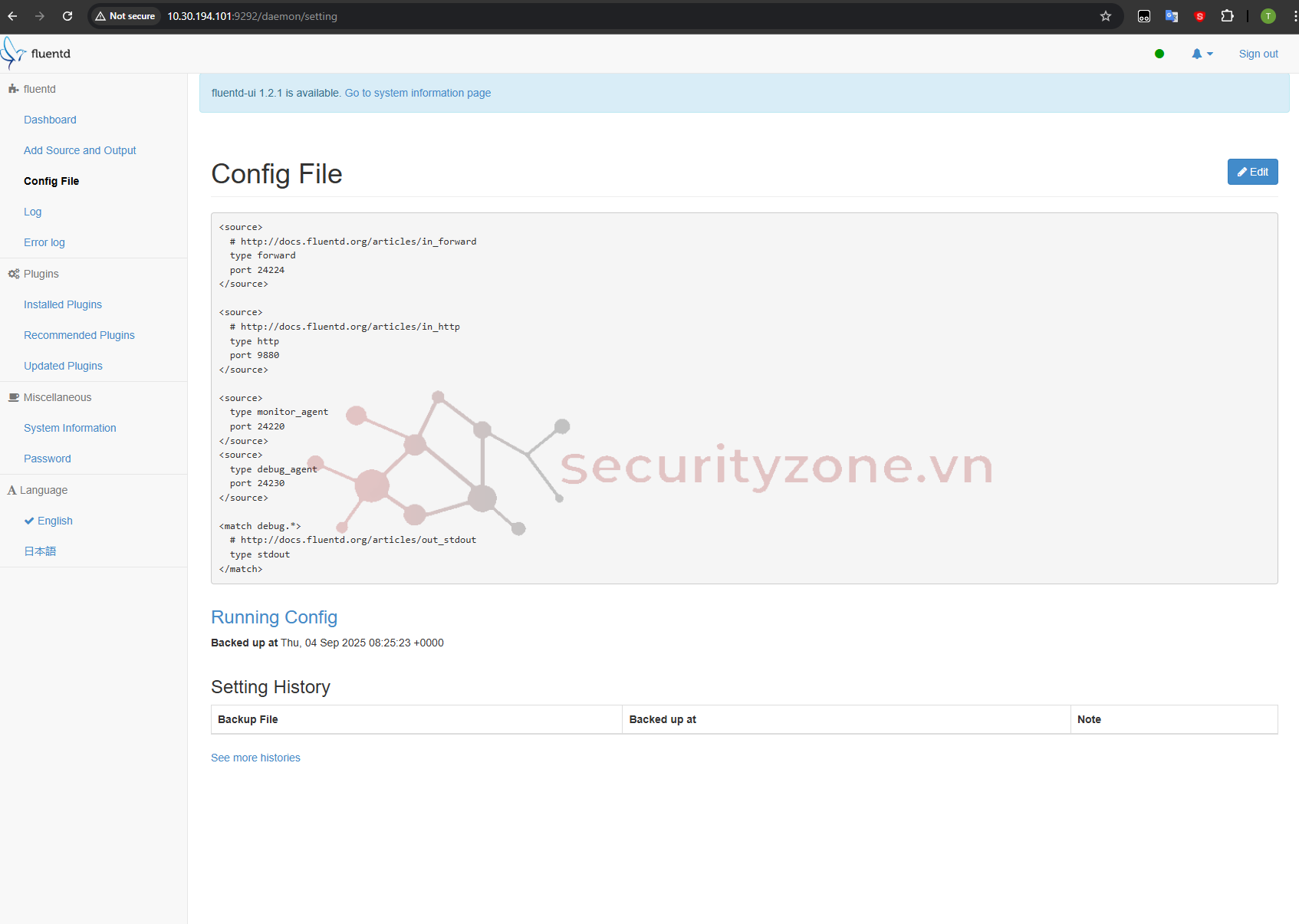1299x924 pixels.
Task: Go to Dashboard in sidebar
Action: tap(50, 120)
